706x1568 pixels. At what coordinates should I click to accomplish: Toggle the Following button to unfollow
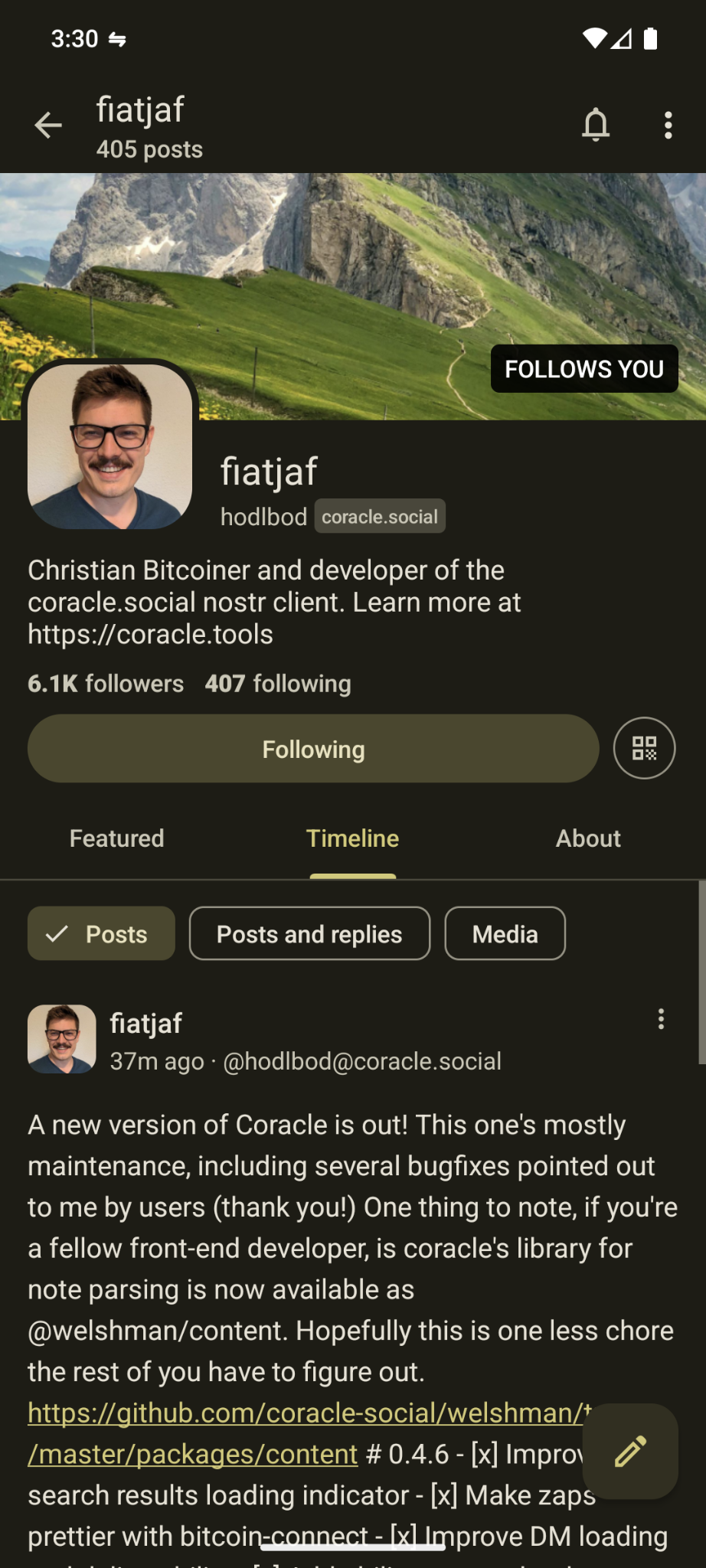coord(313,749)
